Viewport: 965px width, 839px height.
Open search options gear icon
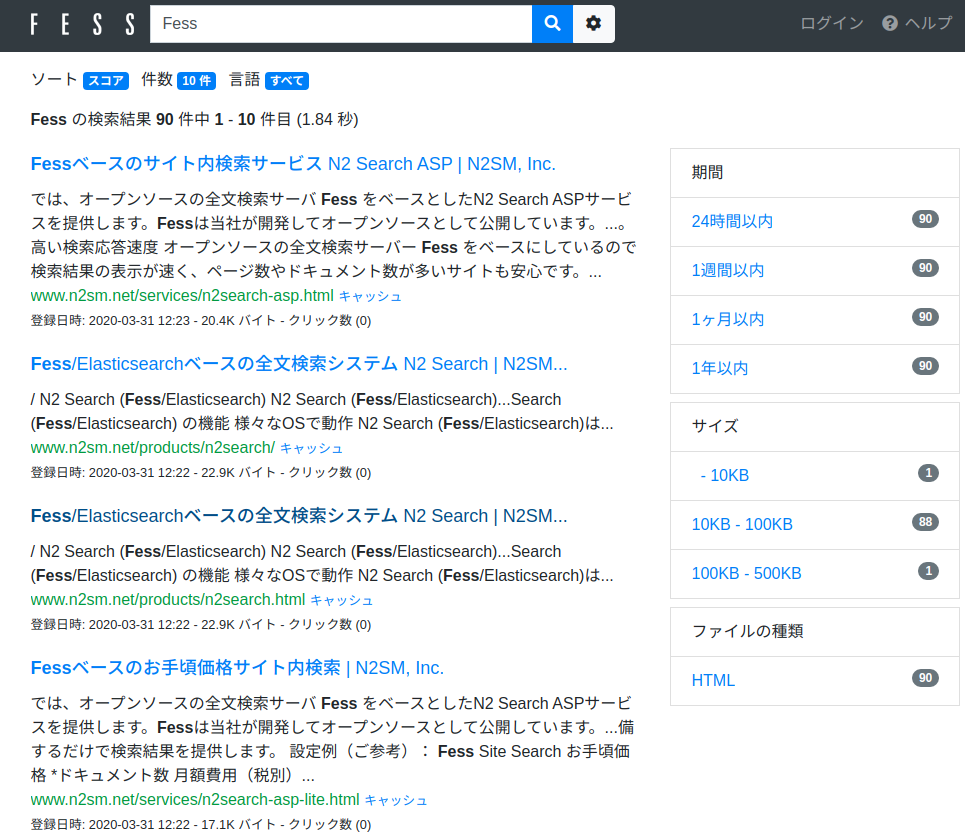point(594,24)
